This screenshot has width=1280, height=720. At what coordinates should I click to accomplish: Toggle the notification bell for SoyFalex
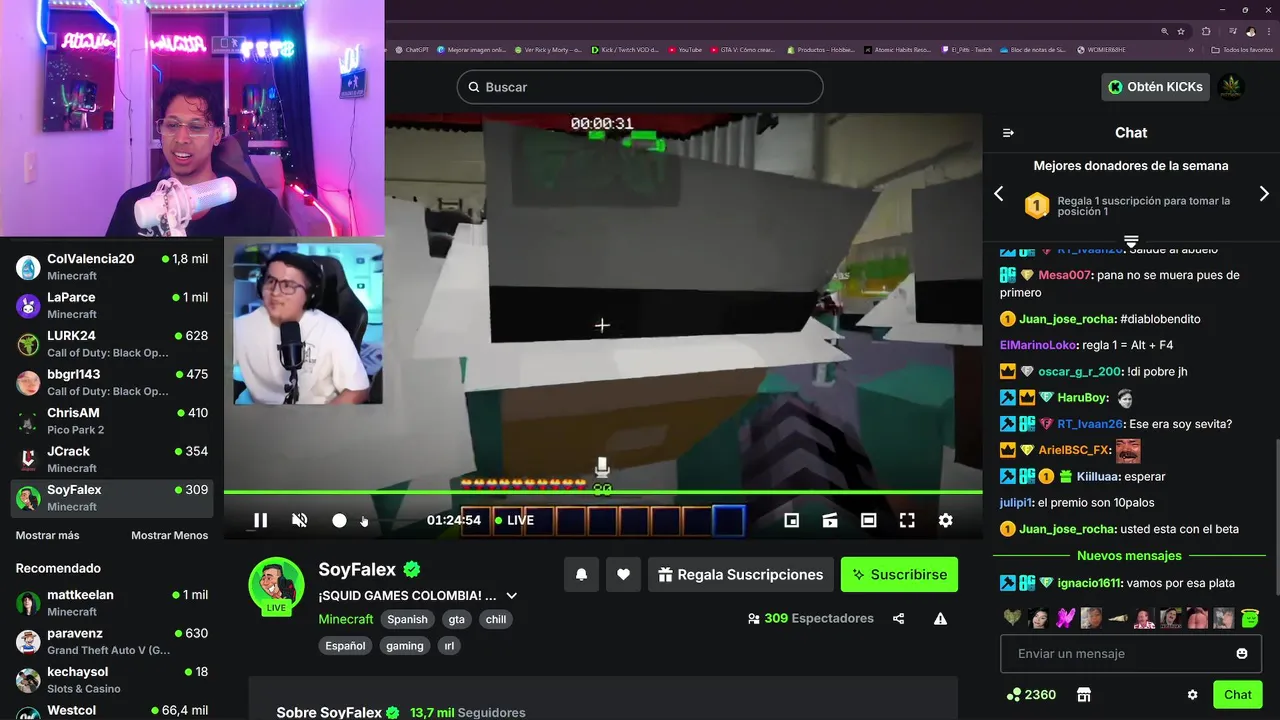point(581,574)
